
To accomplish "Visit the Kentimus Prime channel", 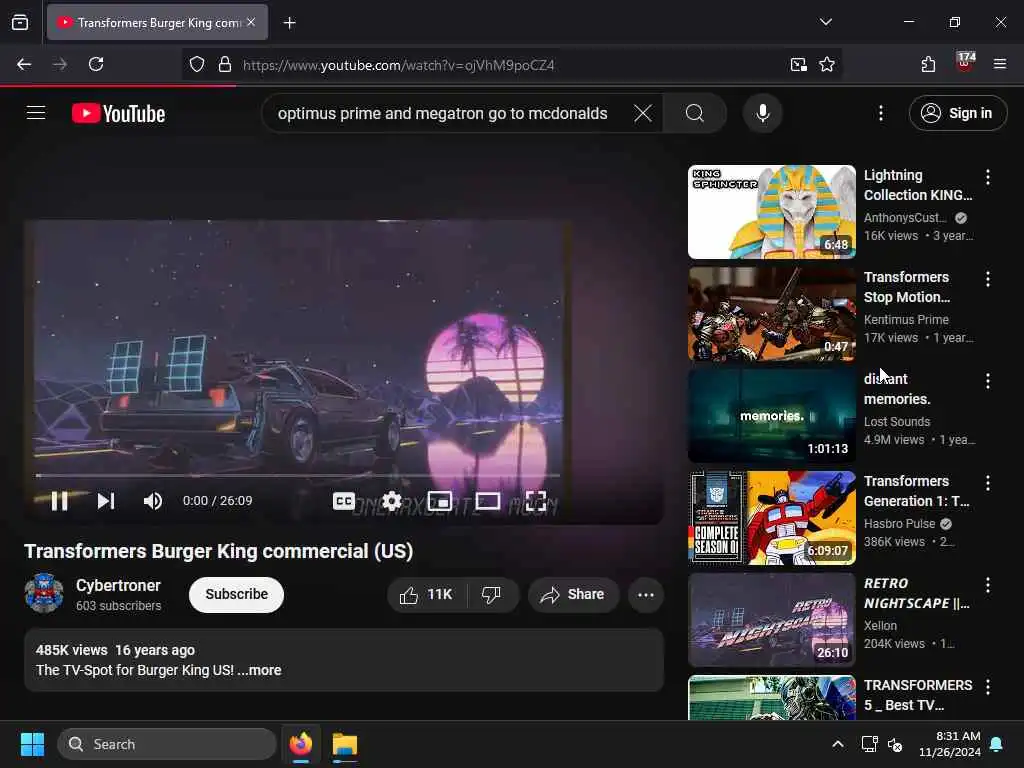I will pos(906,319).
